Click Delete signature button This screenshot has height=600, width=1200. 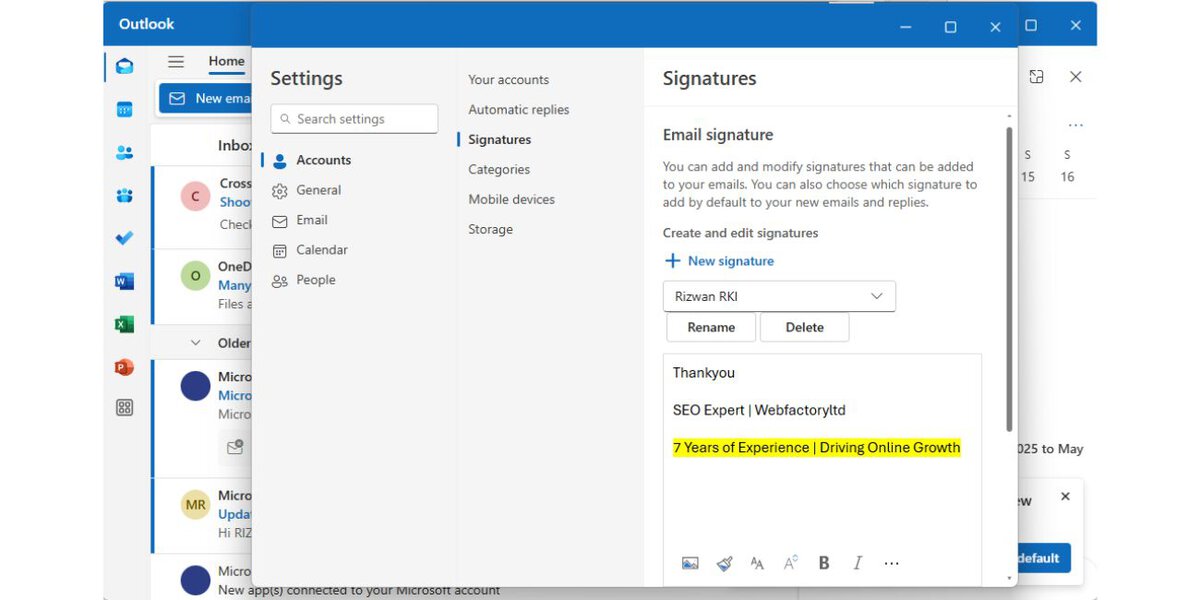point(805,327)
